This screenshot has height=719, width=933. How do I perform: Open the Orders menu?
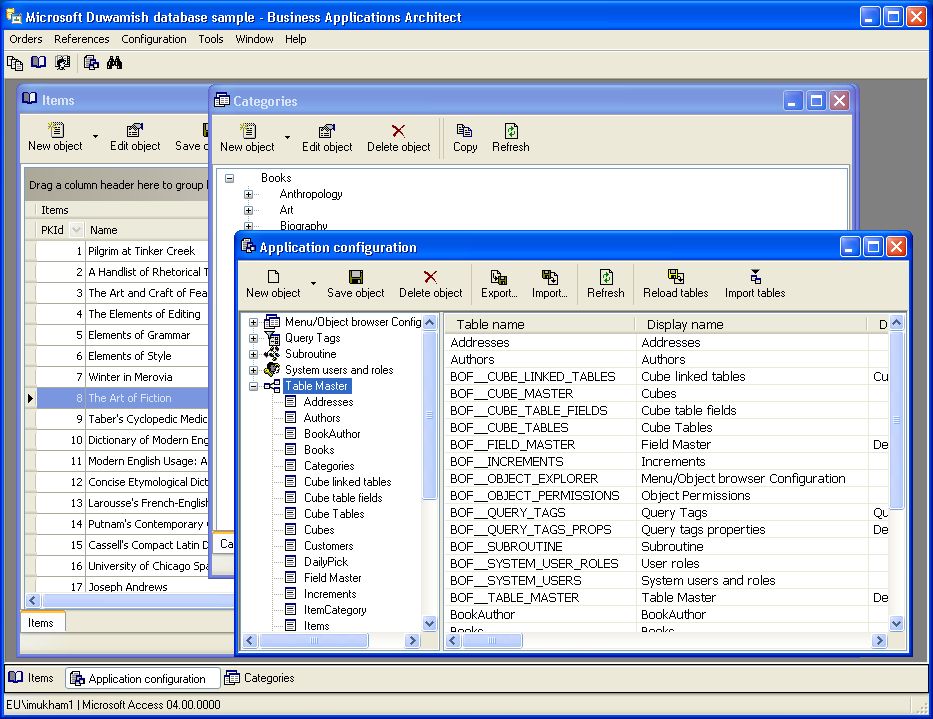[x=26, y=39]
